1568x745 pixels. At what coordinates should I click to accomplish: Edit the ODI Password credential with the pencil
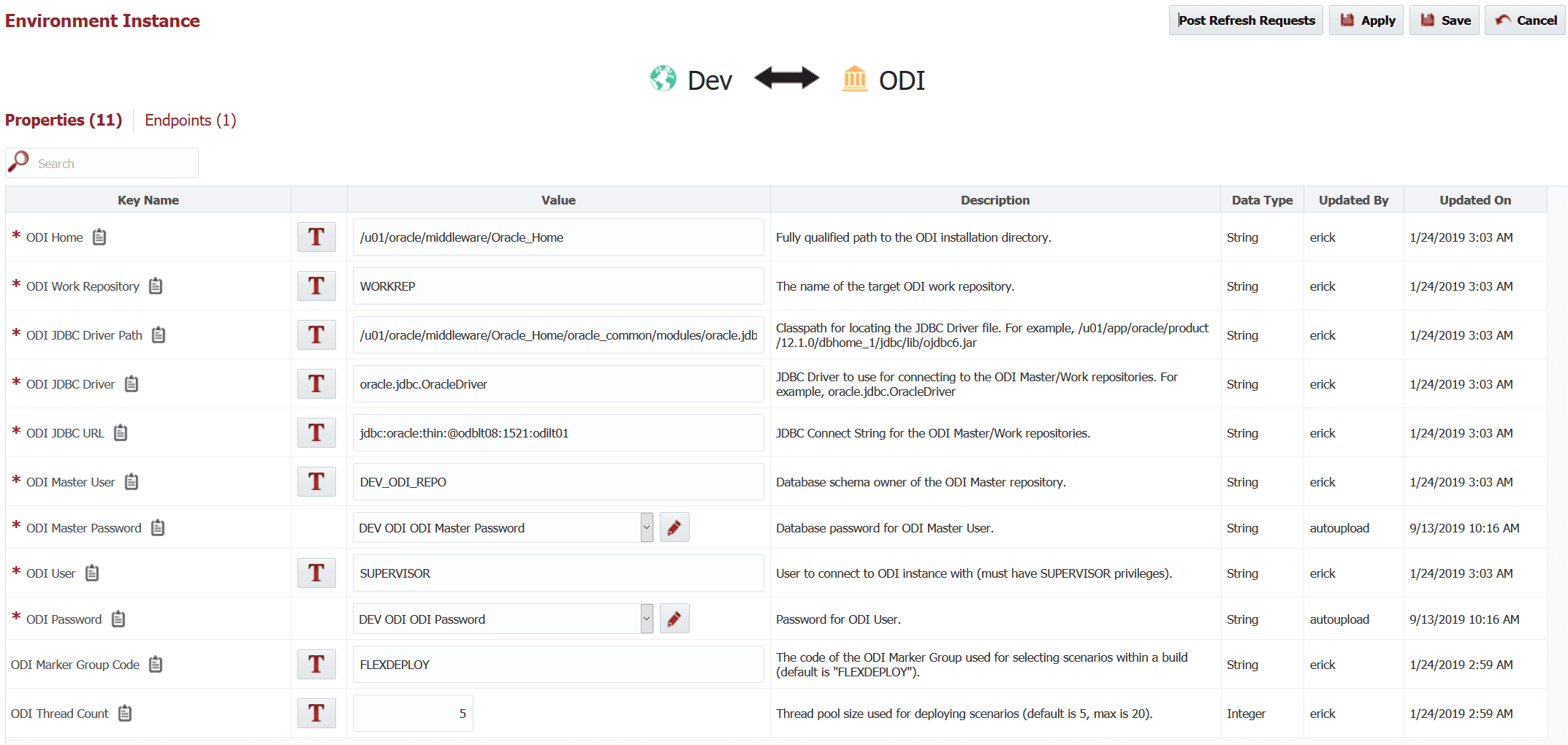pos(674,619)
